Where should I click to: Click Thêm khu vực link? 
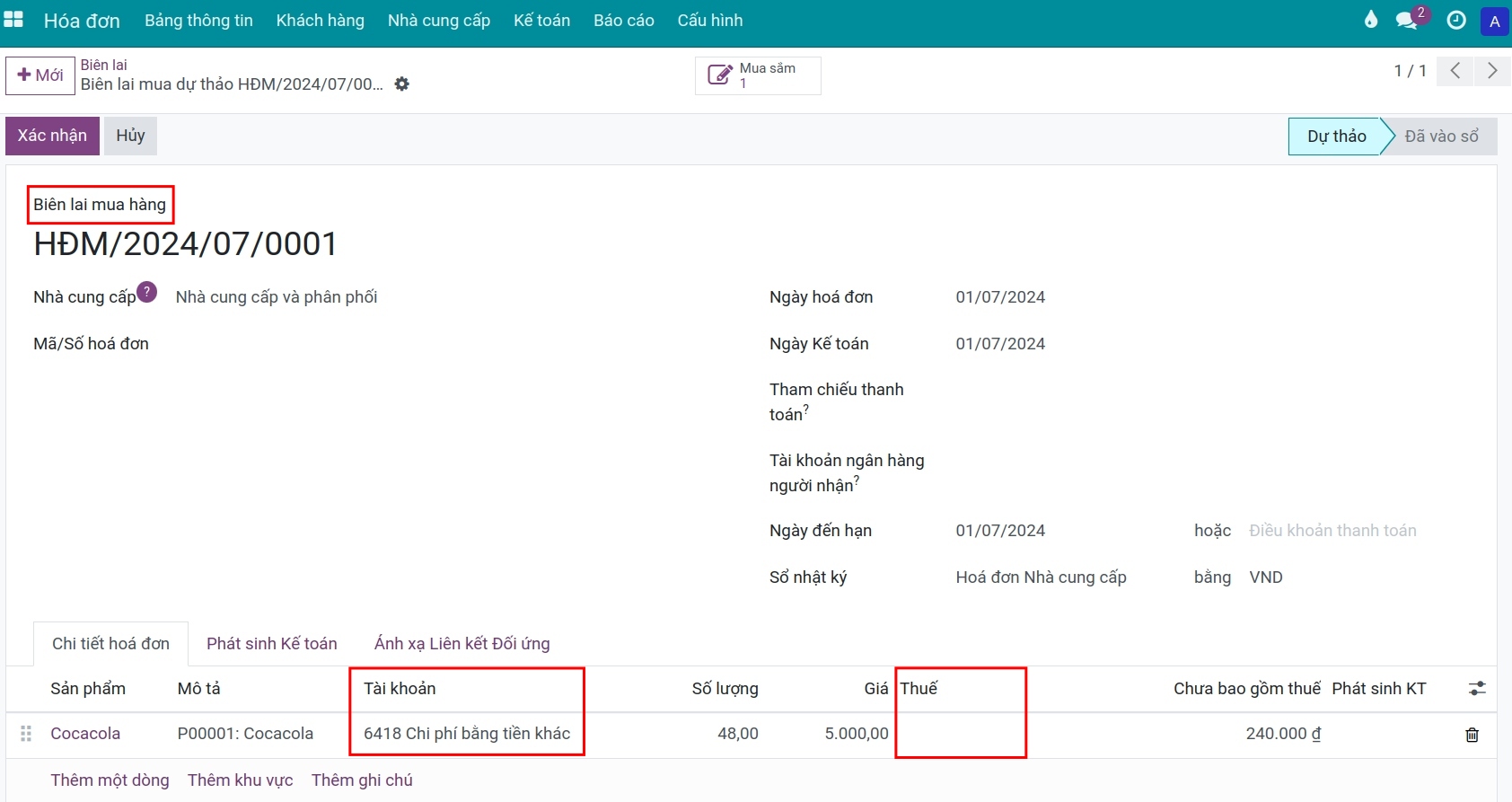[241, 780]
